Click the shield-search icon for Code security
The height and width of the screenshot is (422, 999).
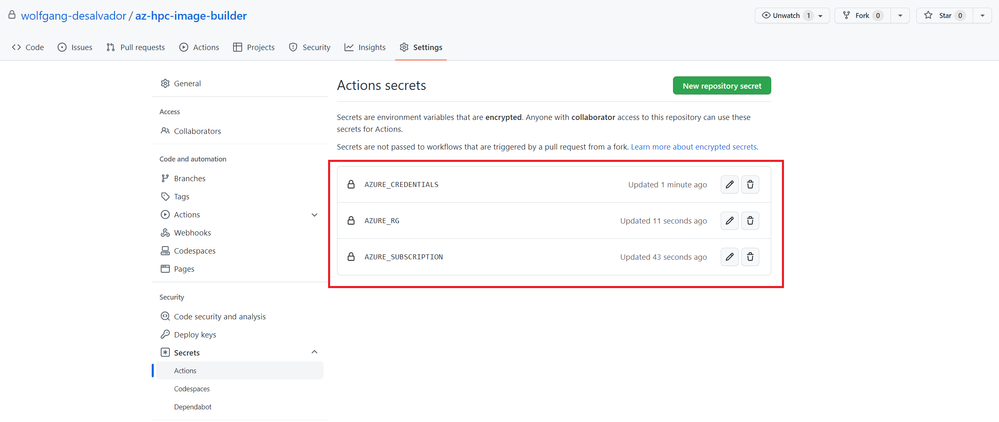click(165, 317)
